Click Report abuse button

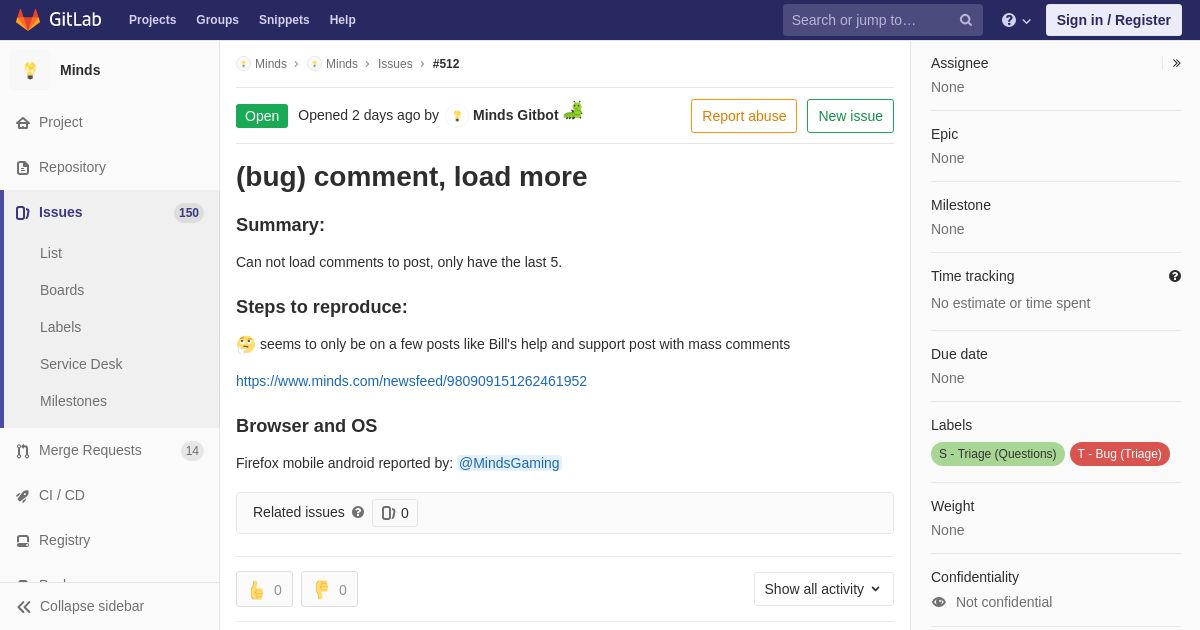(744, 116)
